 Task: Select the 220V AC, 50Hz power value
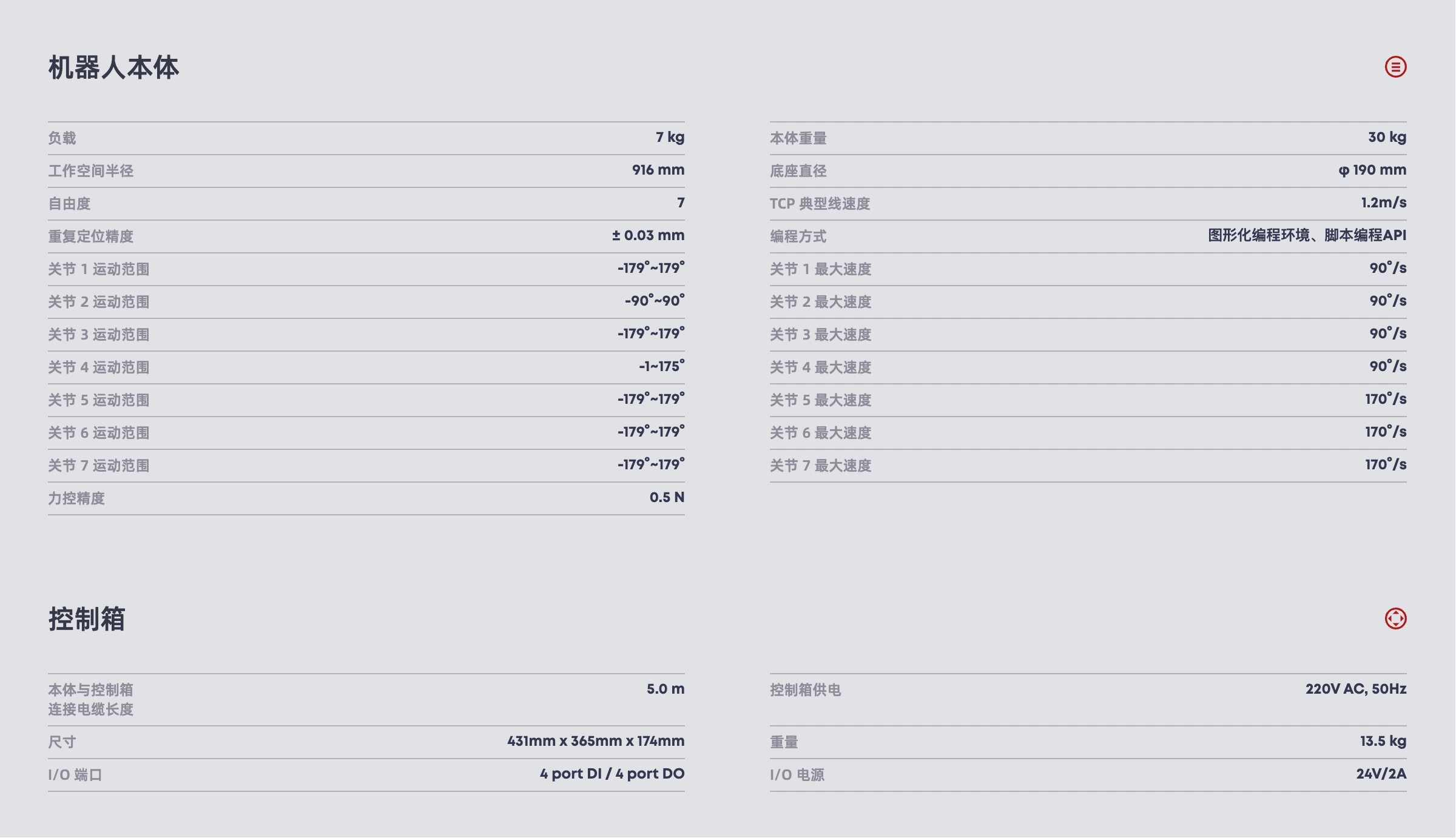1356,689
